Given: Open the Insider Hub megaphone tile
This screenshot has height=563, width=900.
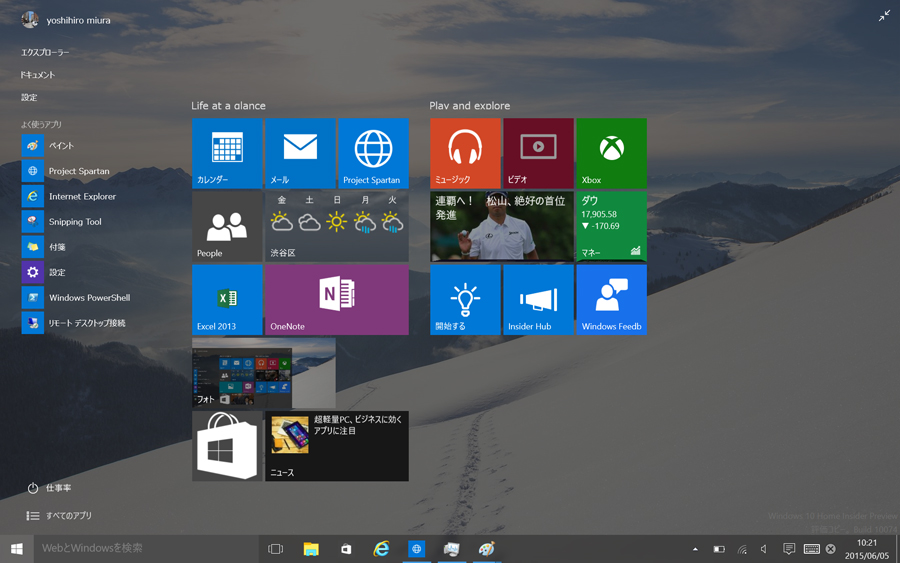Looking at the screenshot, I should point(538,299).
